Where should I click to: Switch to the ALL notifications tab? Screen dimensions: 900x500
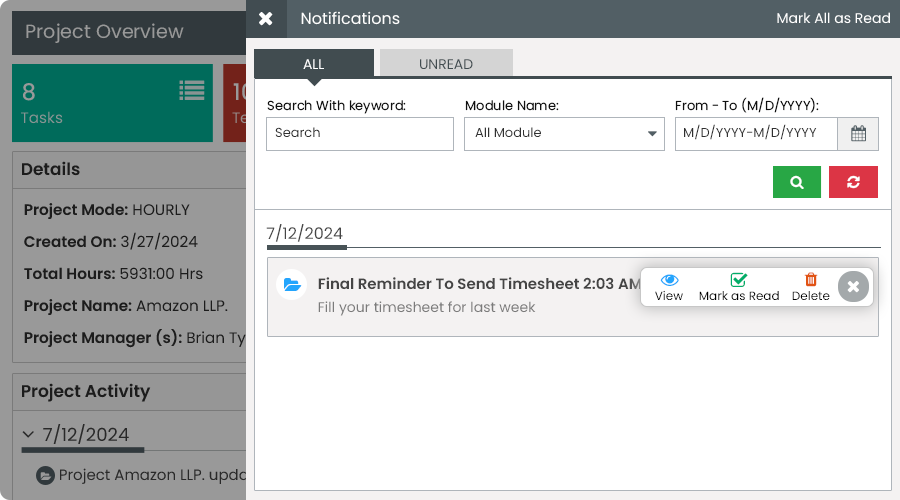pyautogui.click(x=314, y=64)
